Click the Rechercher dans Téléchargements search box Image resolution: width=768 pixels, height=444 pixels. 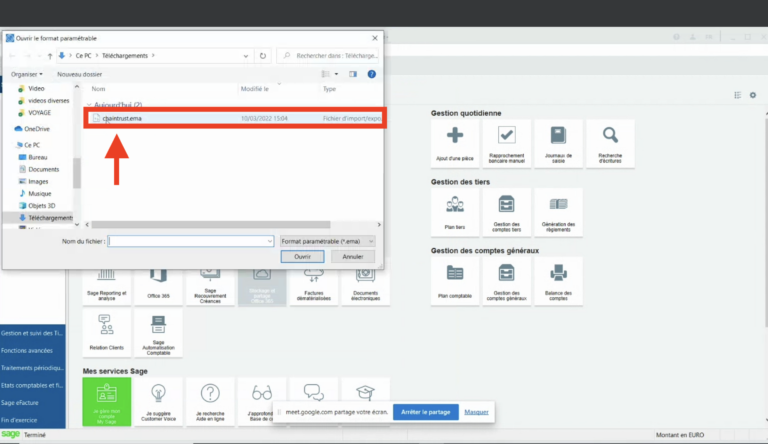click(328, 56)
